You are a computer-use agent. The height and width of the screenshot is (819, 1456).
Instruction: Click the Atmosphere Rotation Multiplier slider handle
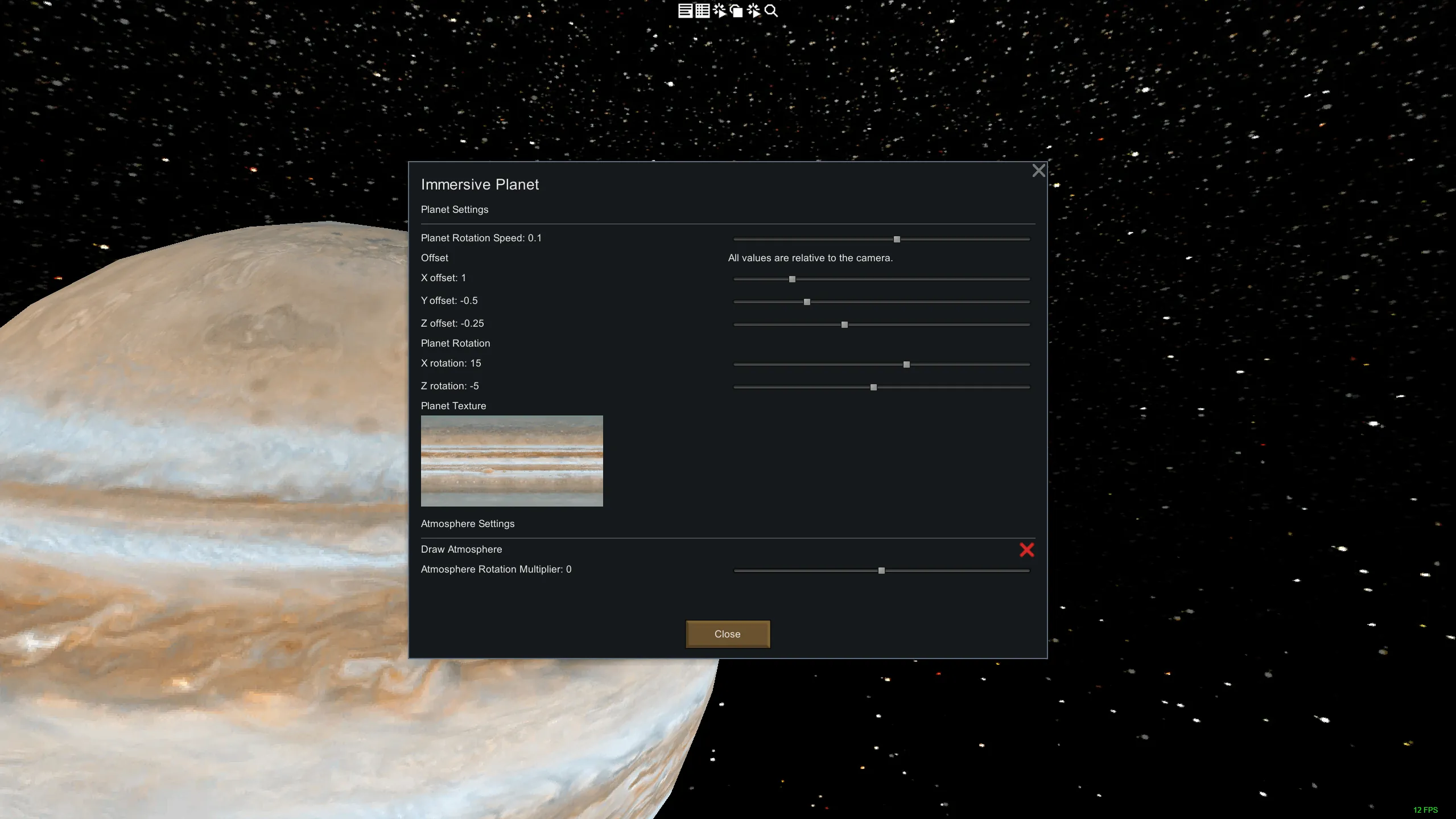click(881, 571)
